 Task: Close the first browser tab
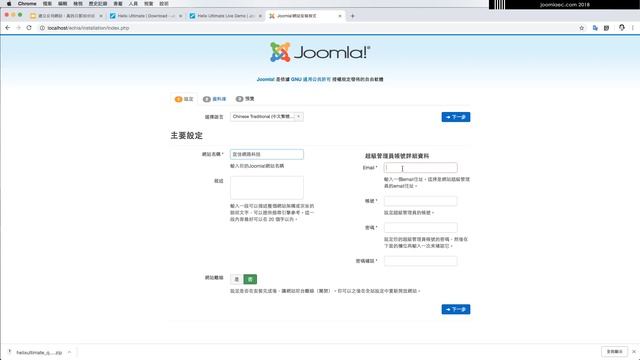pos(101,16)
